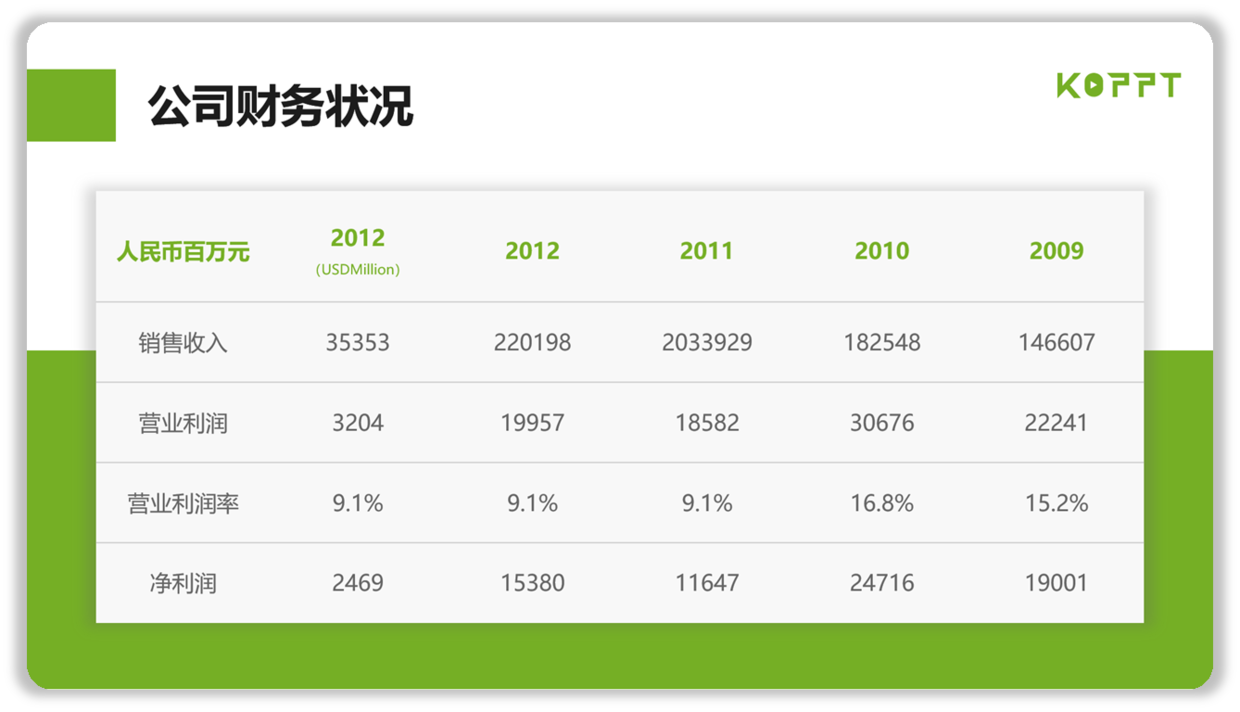
Task: Click the net profit value 19001
Action: point(1057,582)
